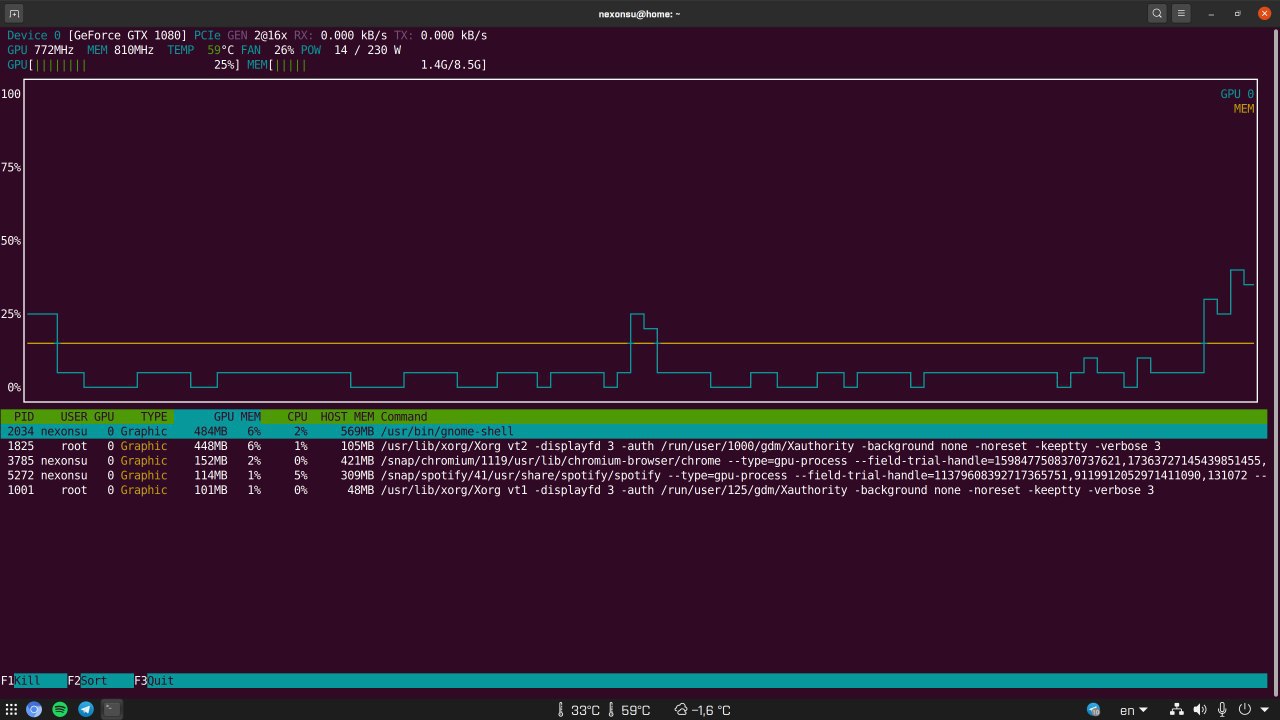Click the terminal icon in taskbar
Screen dimensions: 1280x720
tap(112, 709)
